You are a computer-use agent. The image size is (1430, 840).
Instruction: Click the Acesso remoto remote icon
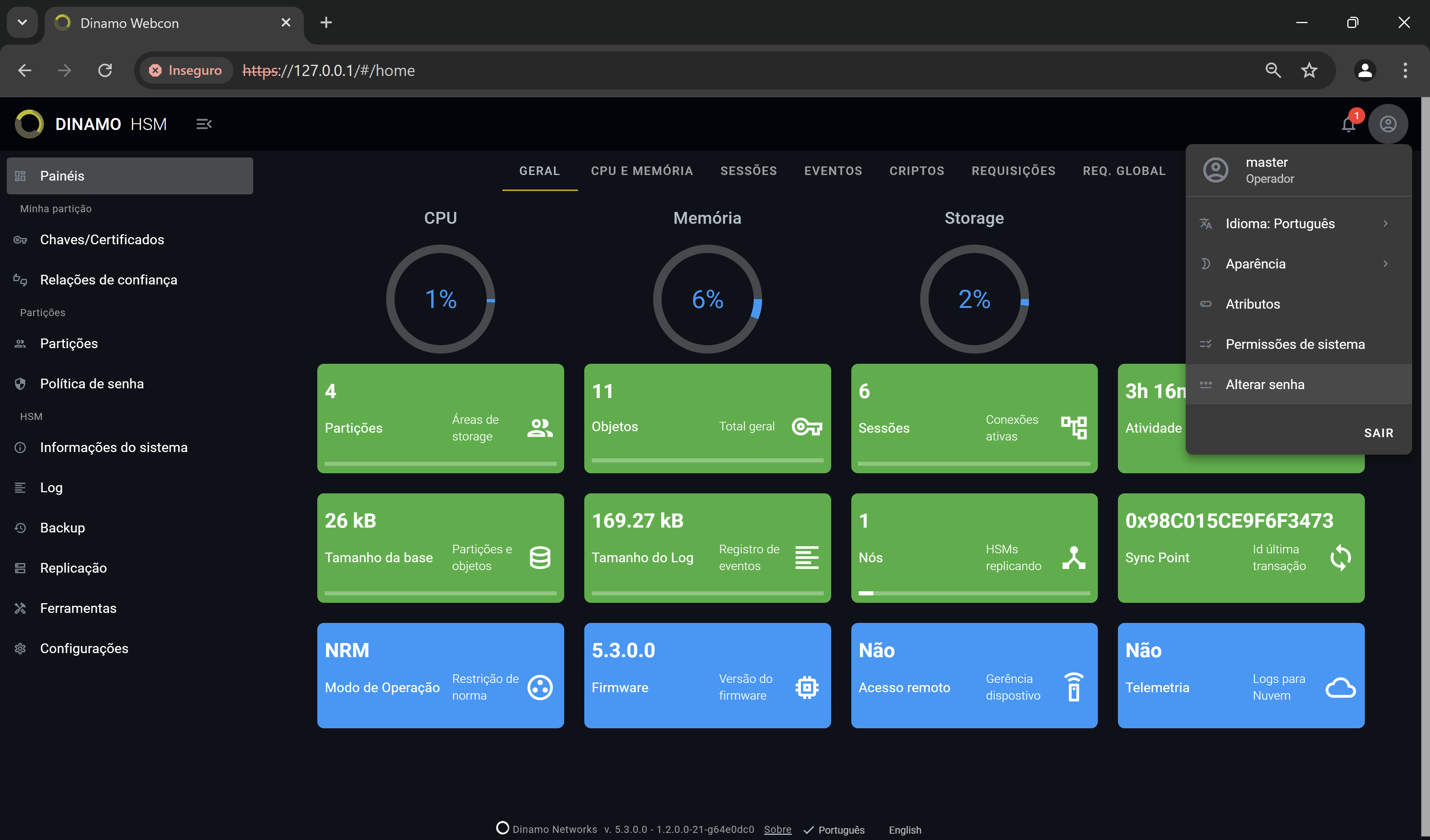(1074, 687)
